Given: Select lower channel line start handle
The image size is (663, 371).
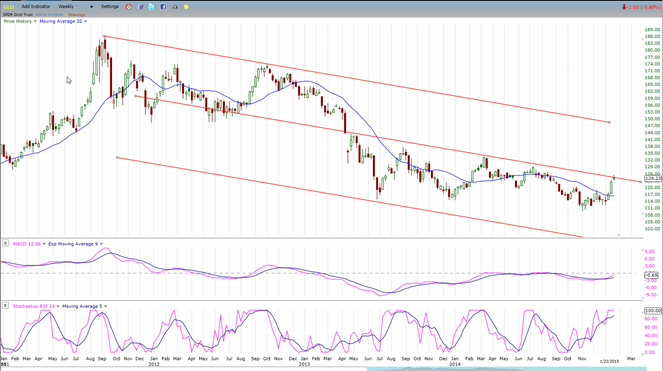Looking at the screenshot, I should [117, 157].
